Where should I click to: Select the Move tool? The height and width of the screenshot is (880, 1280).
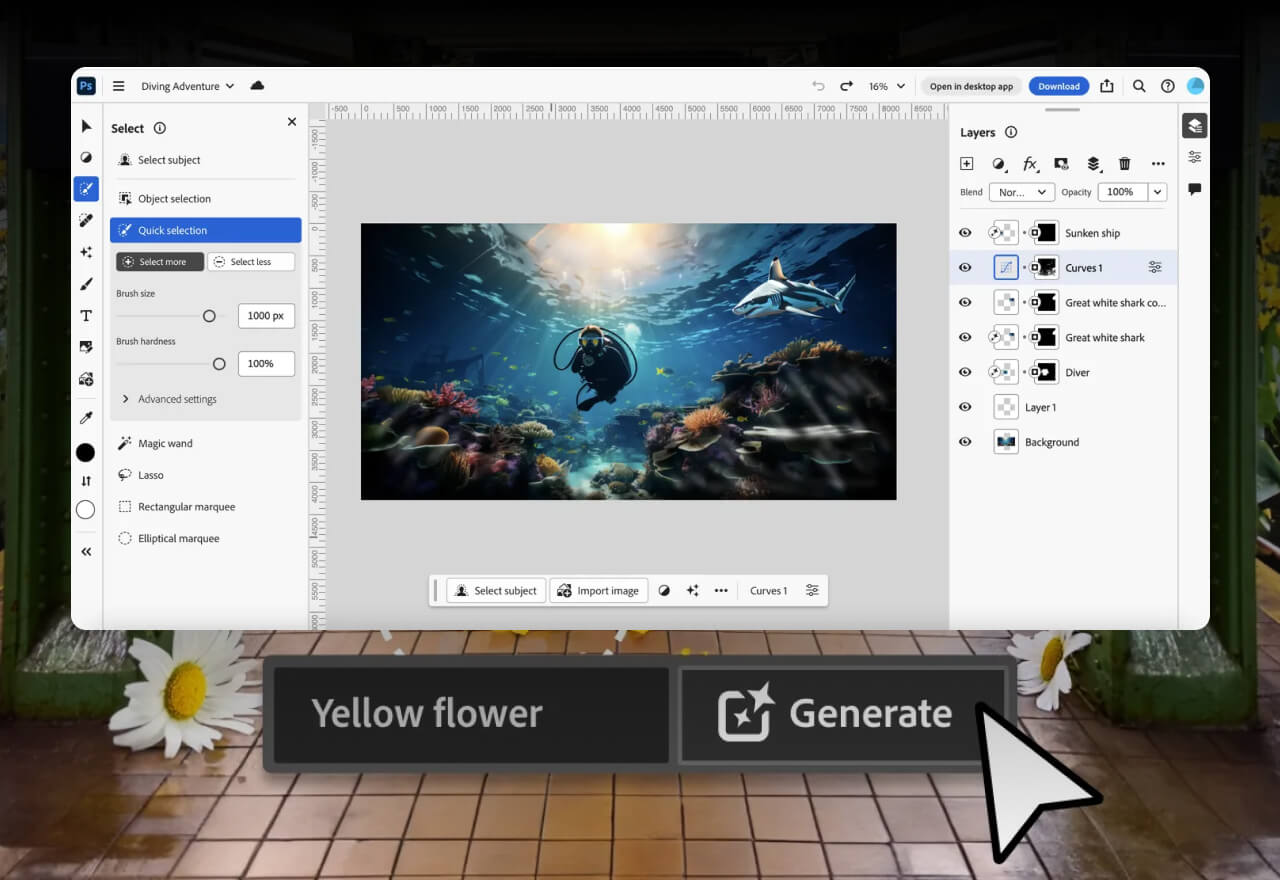click(x=86, y=125)
